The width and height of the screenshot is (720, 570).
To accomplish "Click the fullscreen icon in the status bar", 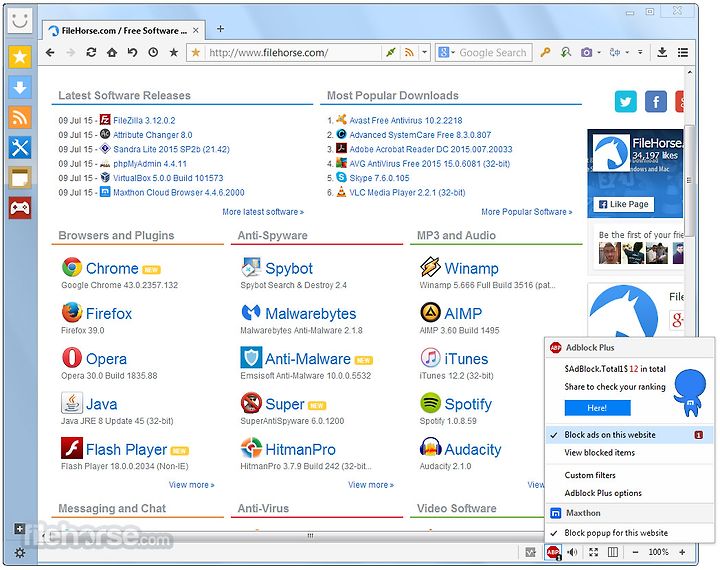I will coord(593,552).
